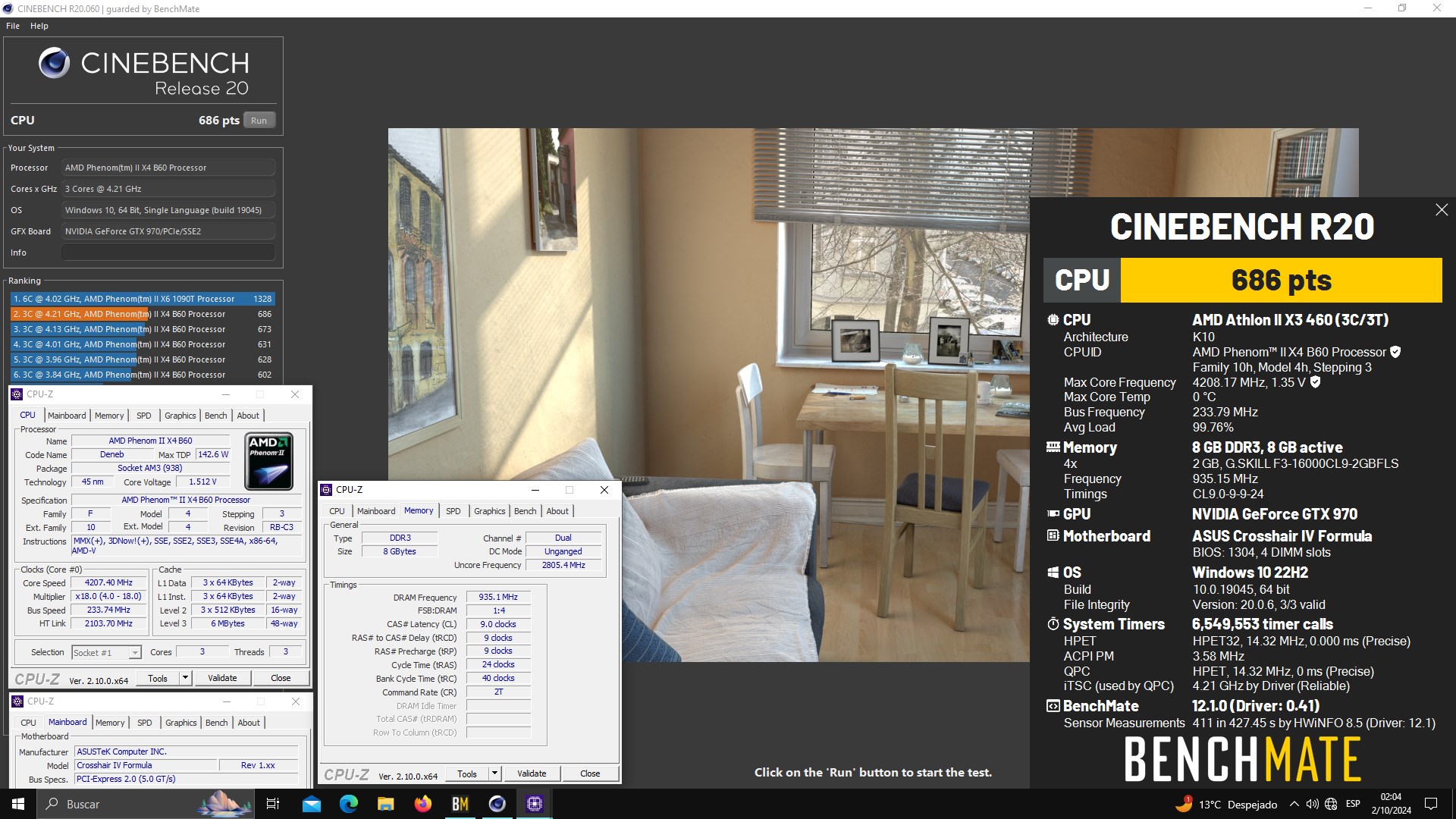Click the System Timers clock icon

point(1053,624)
